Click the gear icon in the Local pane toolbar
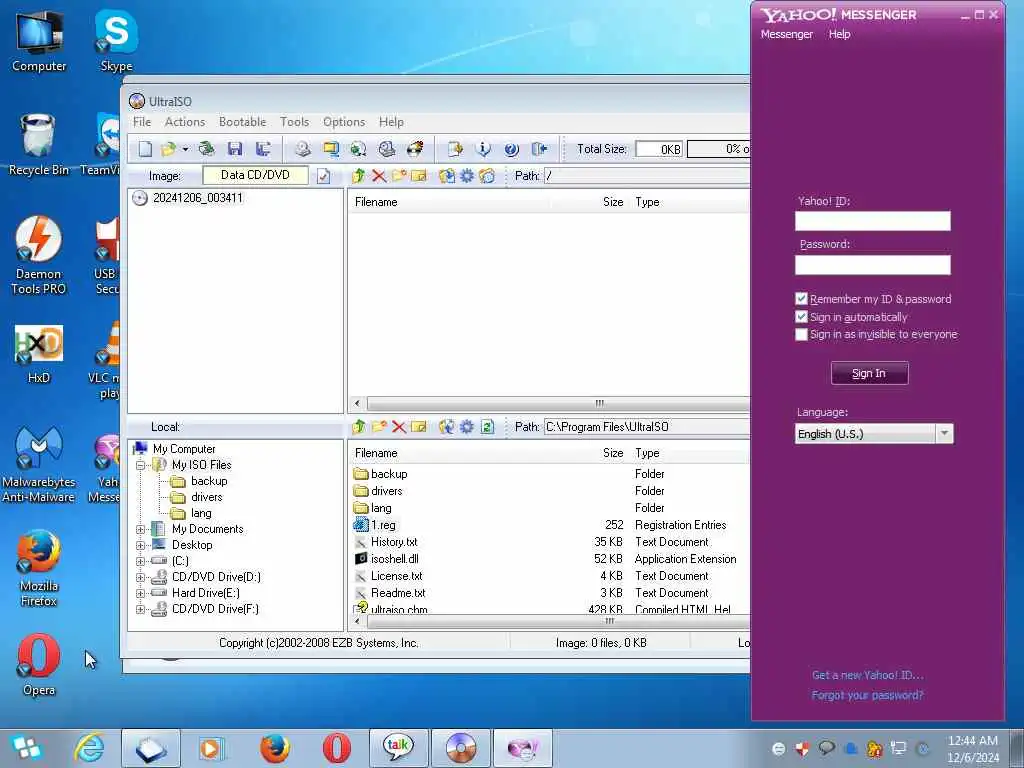Screen dimensions: 1024x768 pyautogui.click(x=467, y=426)
